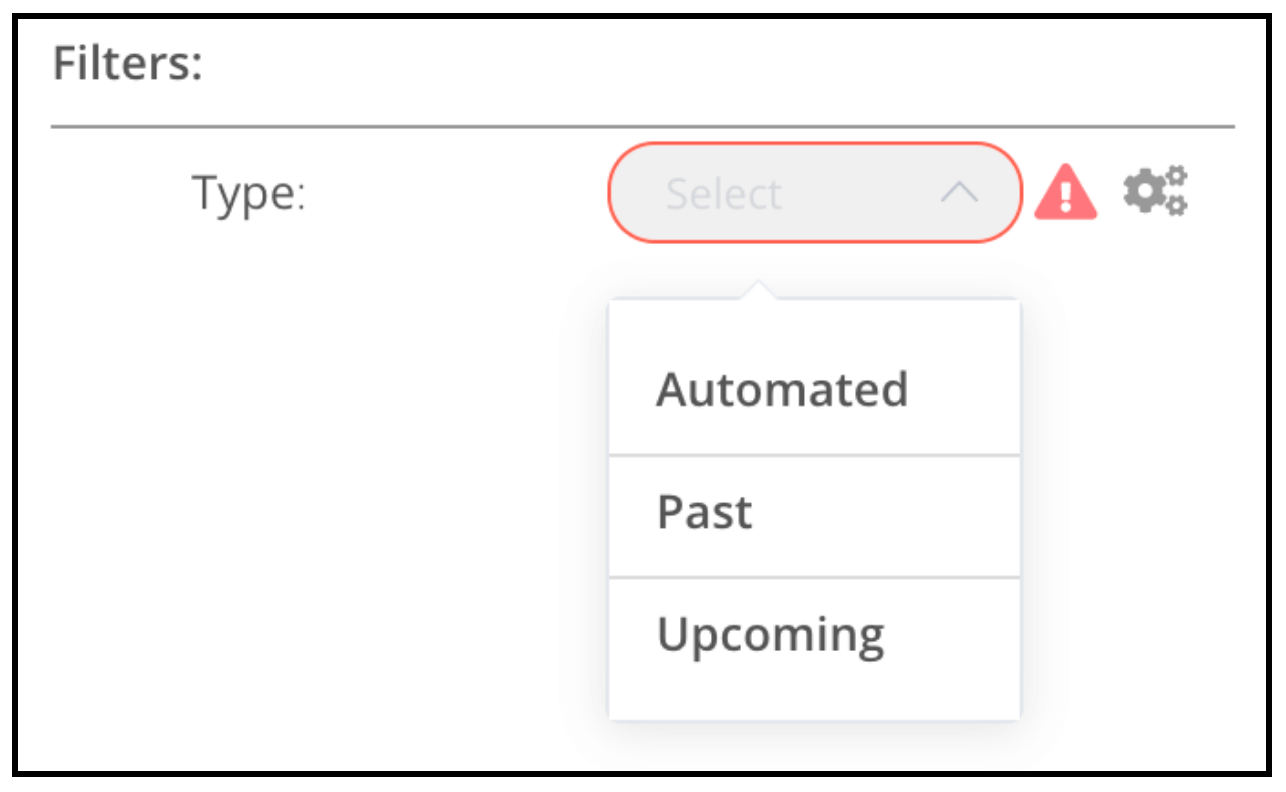Viewport: 1286px width, 792px height.
Task: Click the divider line under Filters
Action: (642, 127)
